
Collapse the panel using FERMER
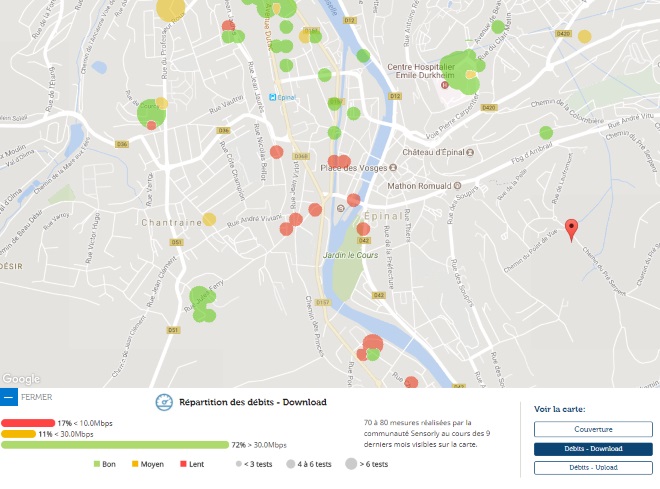37,397
